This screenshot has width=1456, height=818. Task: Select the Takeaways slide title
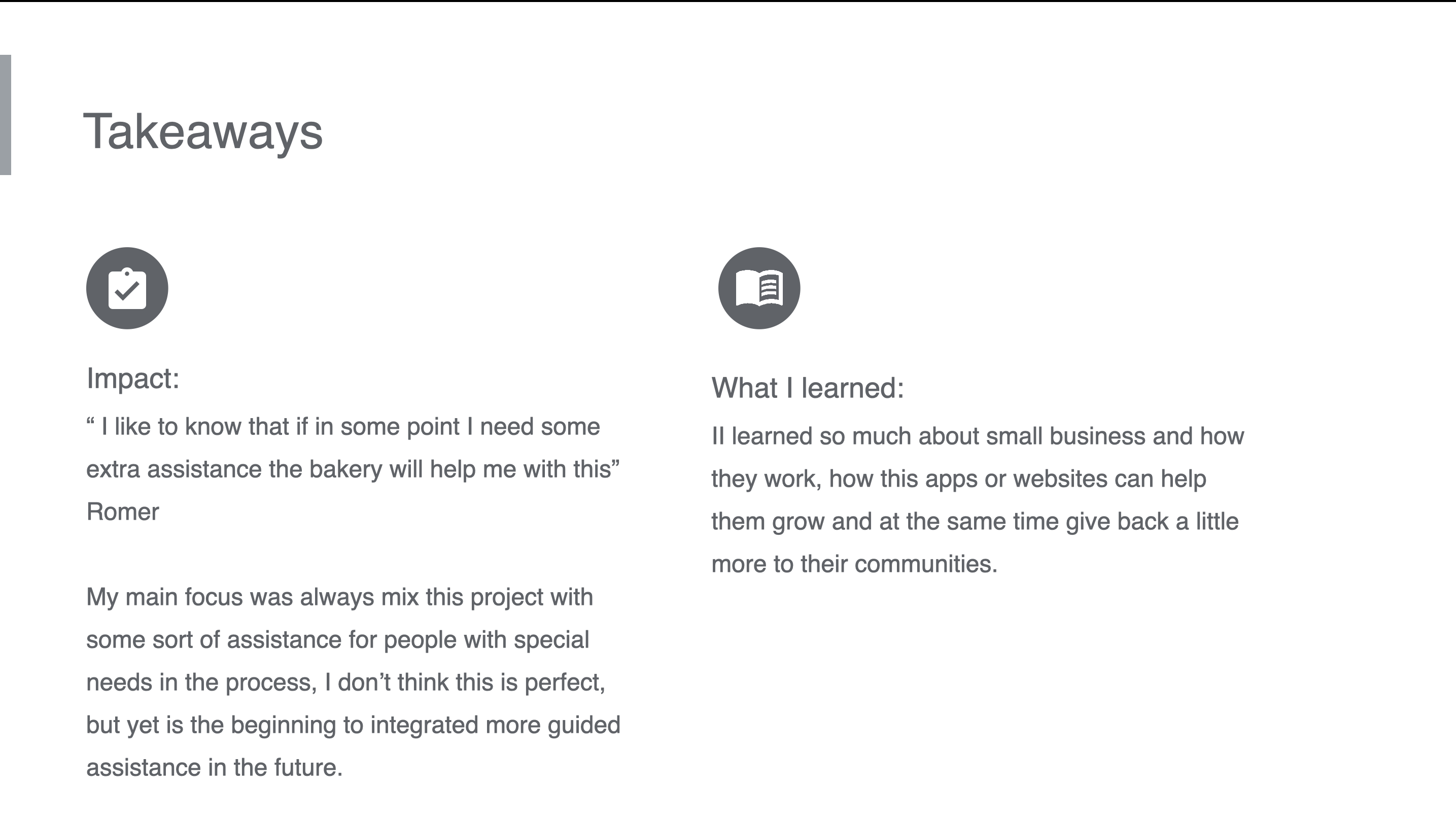[x=203, y=132]
